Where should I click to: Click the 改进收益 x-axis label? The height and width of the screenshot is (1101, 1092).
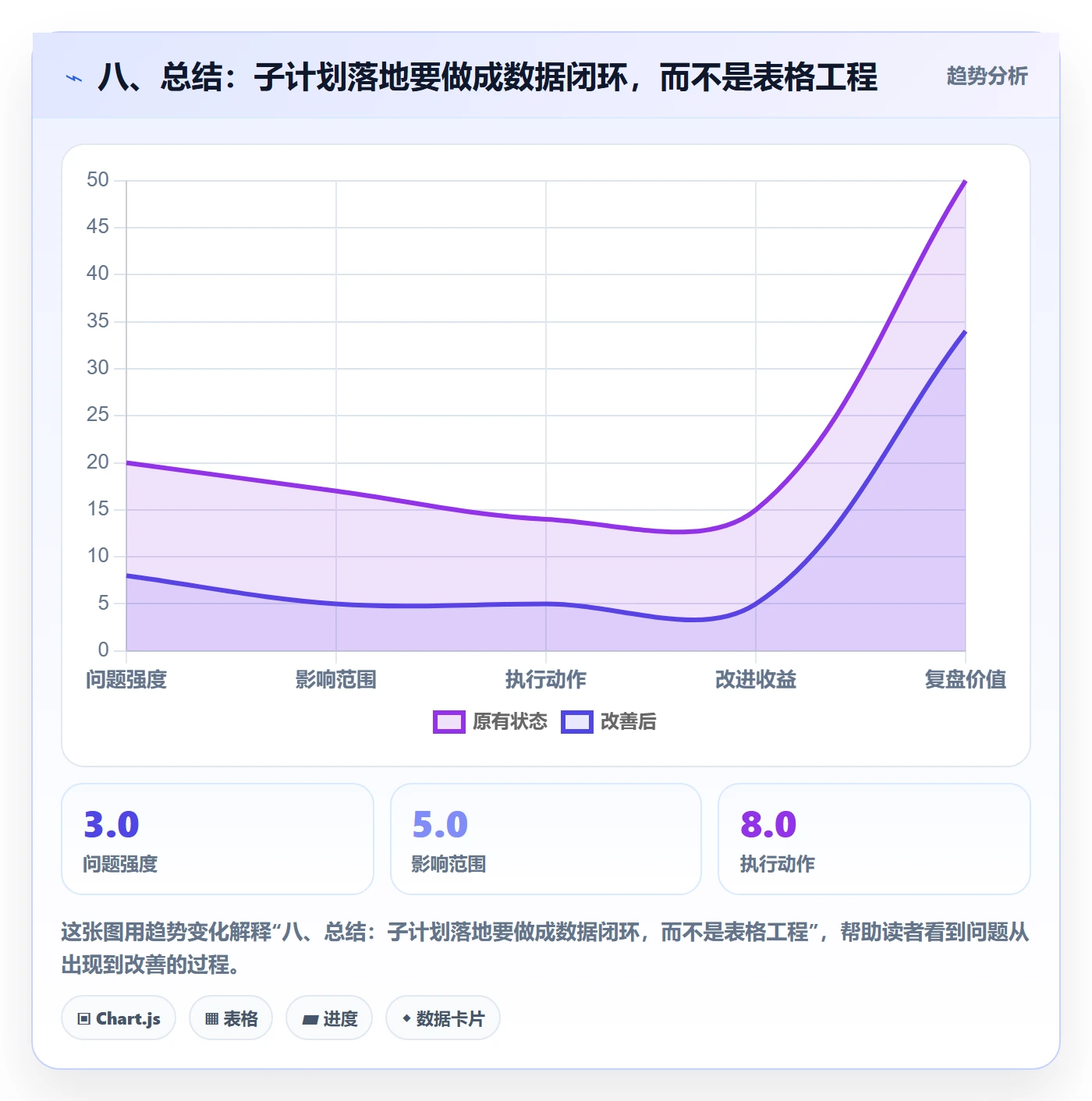pos(756,680)
